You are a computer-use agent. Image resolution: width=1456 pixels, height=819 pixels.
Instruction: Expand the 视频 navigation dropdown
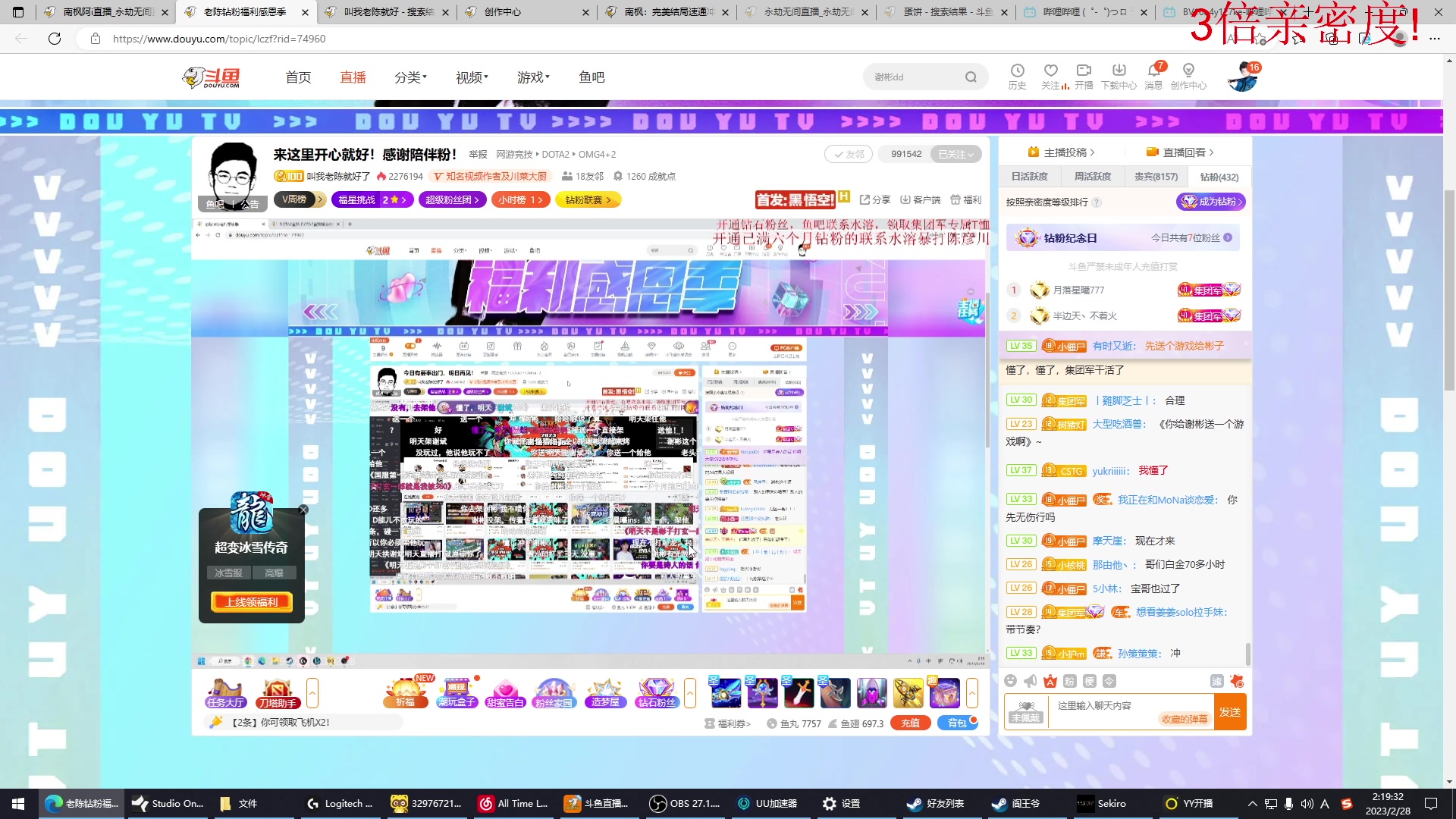(472, 77)
